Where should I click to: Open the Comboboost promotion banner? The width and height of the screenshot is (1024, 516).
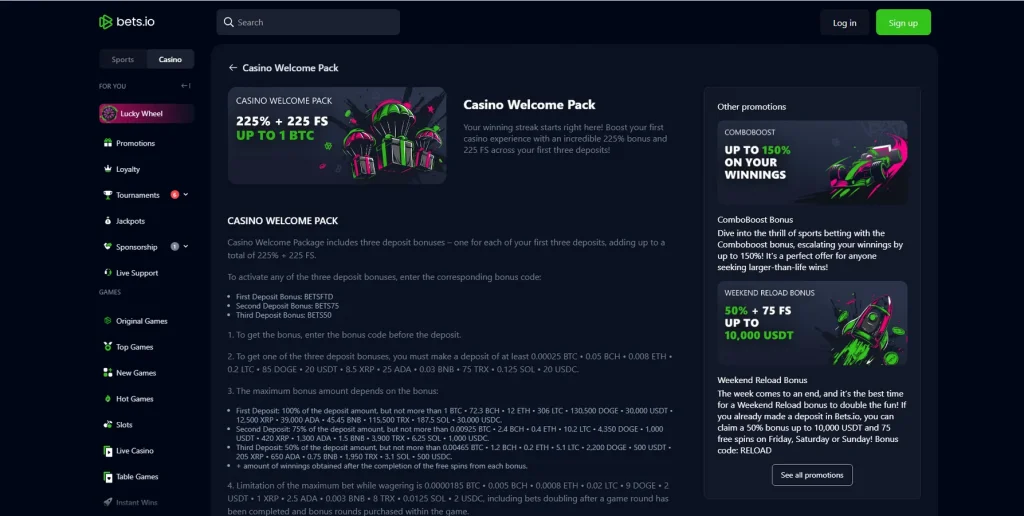click(x=812, y=163)
